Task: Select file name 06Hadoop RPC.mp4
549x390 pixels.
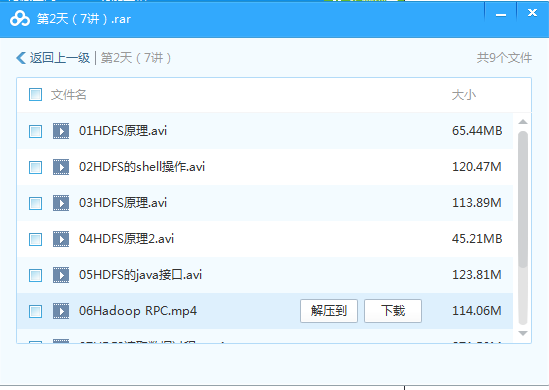Action: (x=138, y=311)
